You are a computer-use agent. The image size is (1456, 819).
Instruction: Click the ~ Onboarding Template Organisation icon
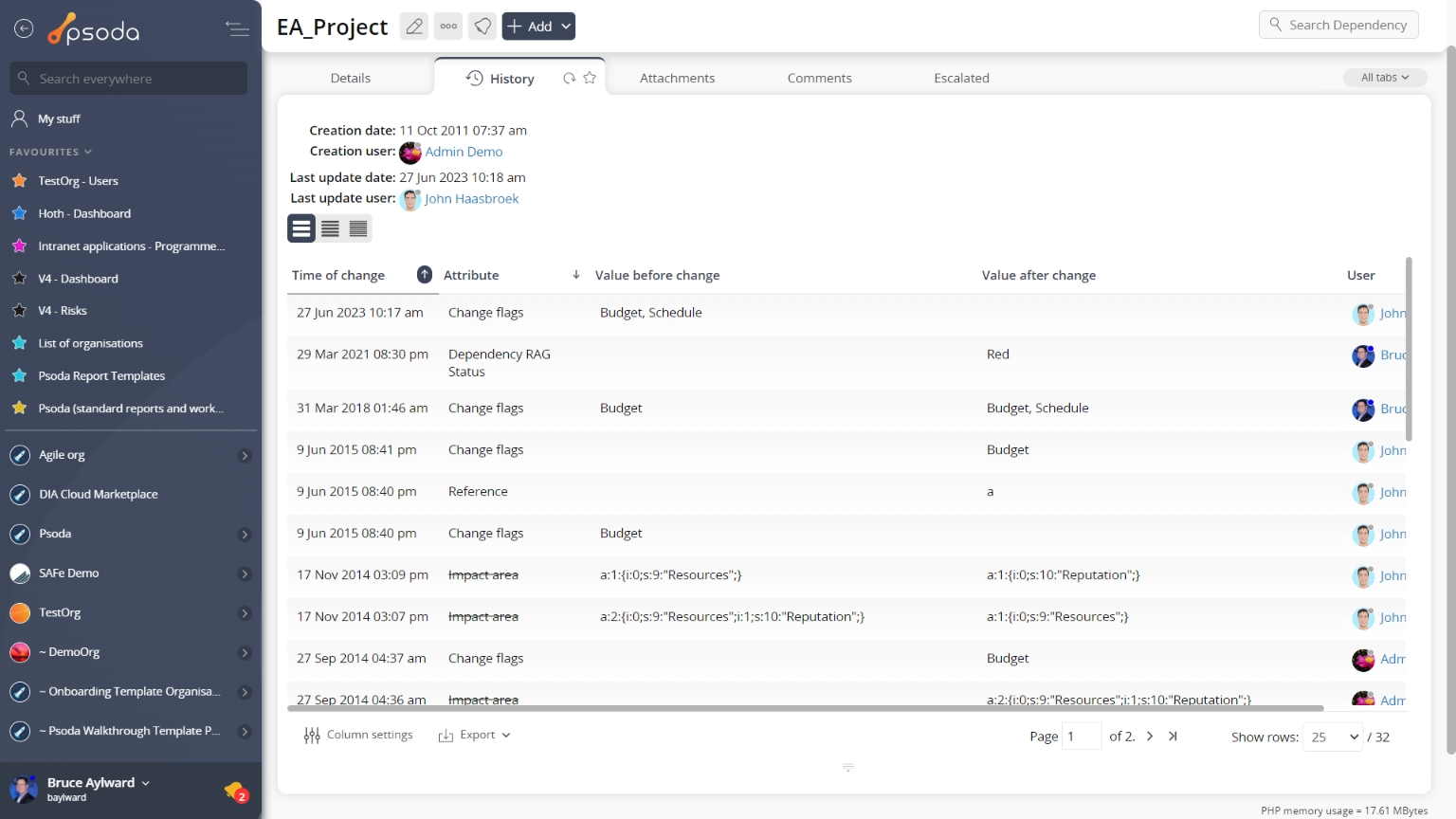coord(20,692)
